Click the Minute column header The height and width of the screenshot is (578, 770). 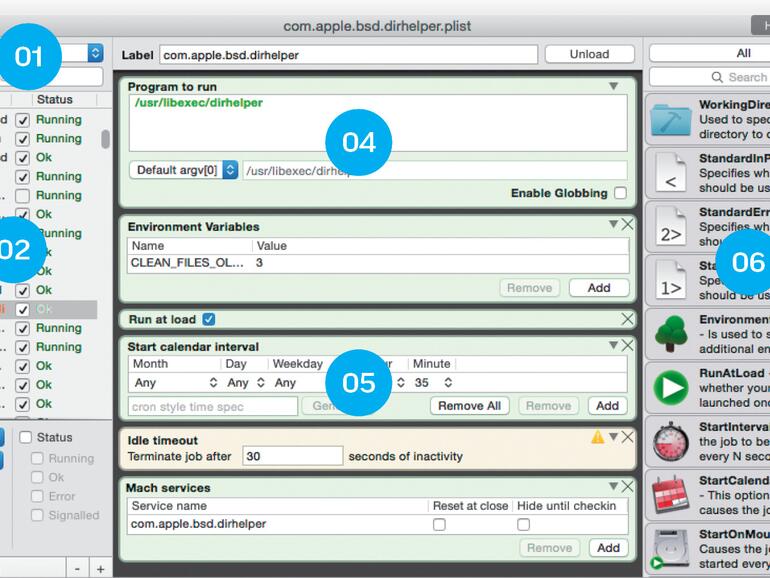tap(432, 364)
